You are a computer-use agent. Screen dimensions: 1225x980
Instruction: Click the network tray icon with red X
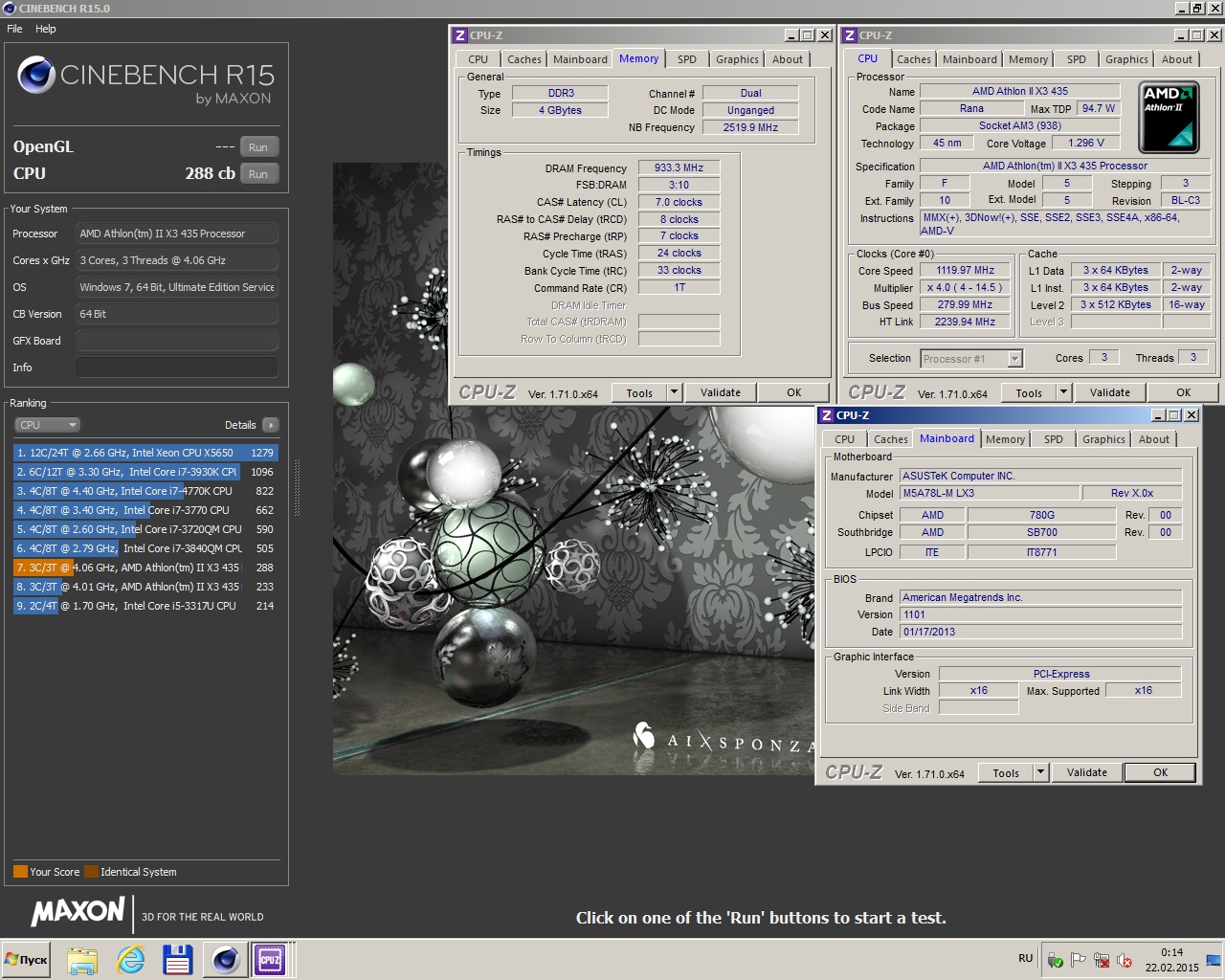1102,961
